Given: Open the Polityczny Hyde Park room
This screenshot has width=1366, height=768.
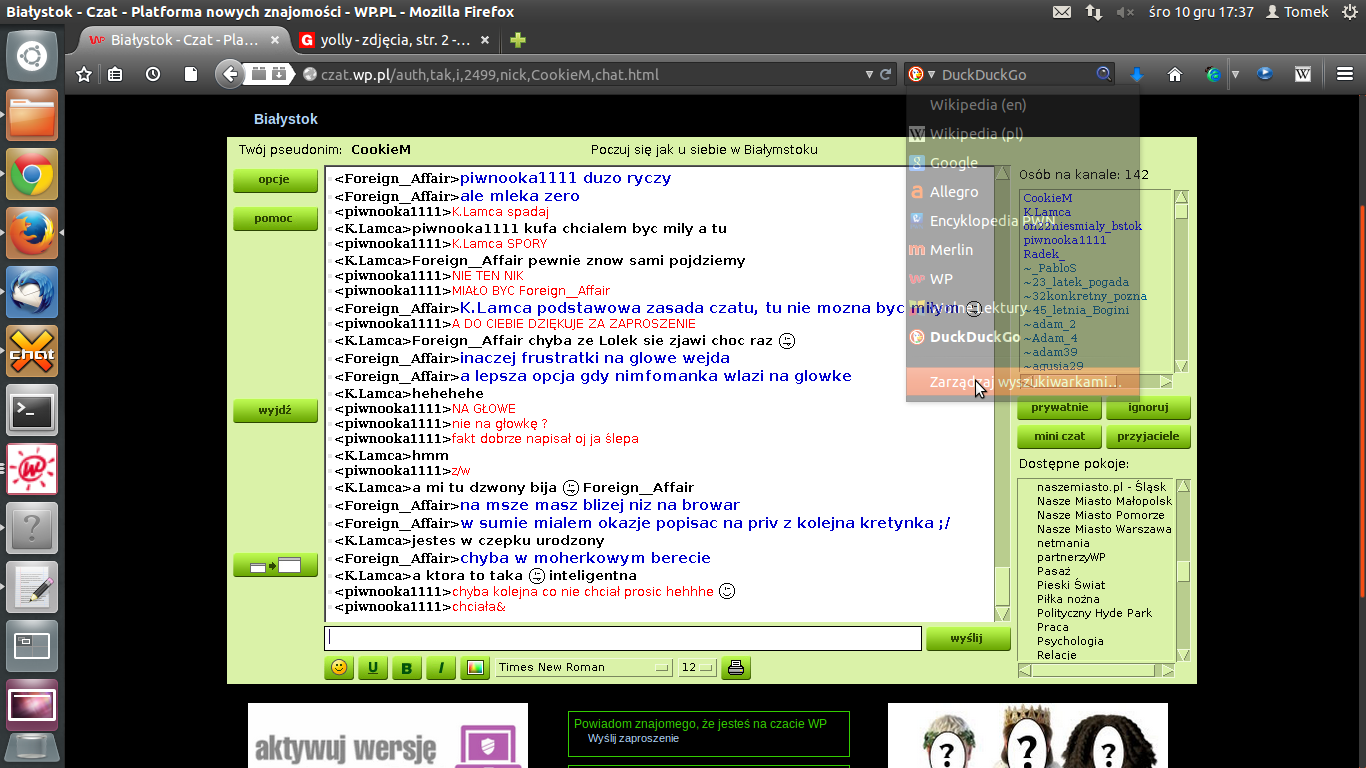Looking at the screenshot, I should tap(1094, 613).
